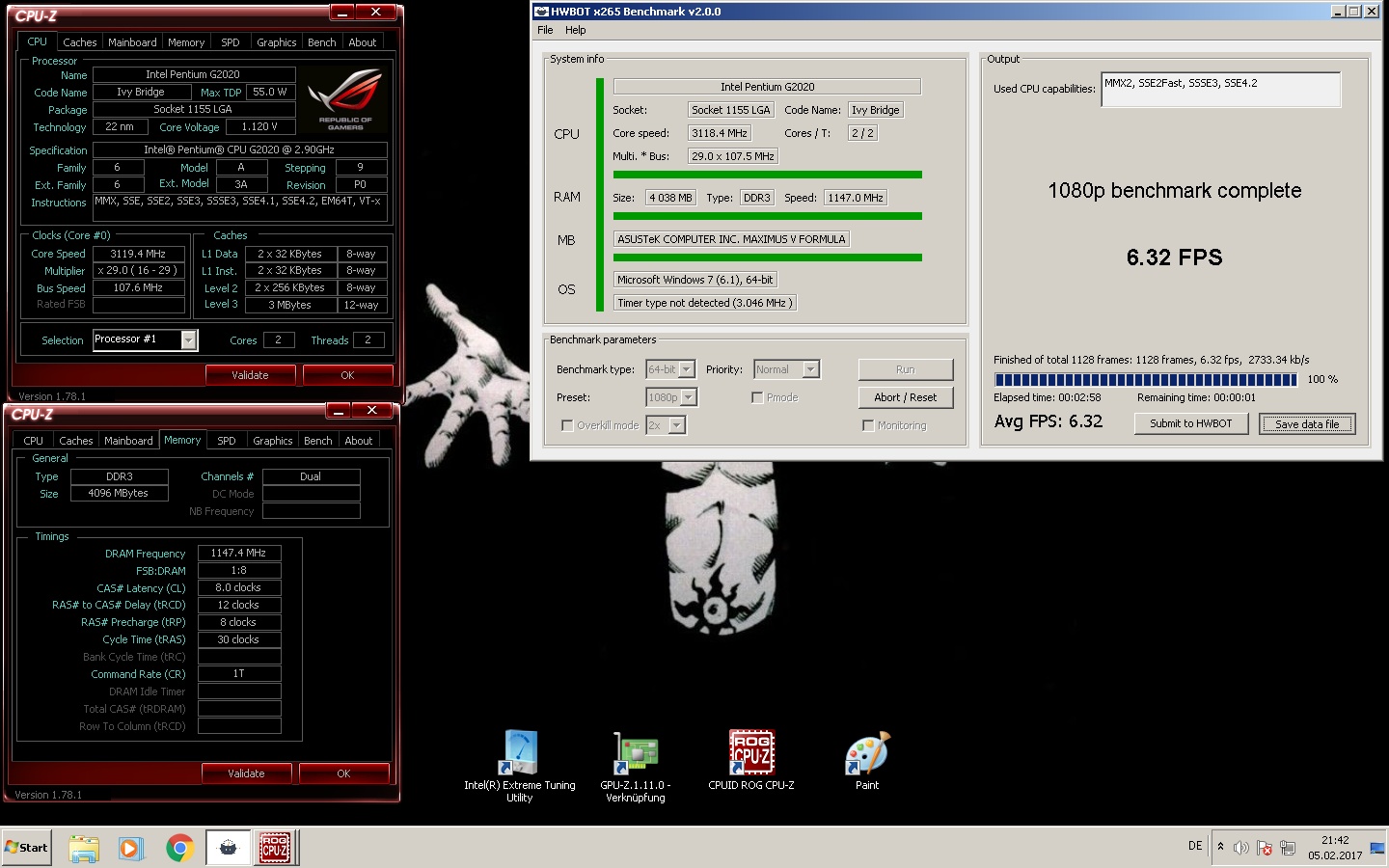Click the taskbar clock showing 21:42
1389x868 pixels.
click(1335, 848)
